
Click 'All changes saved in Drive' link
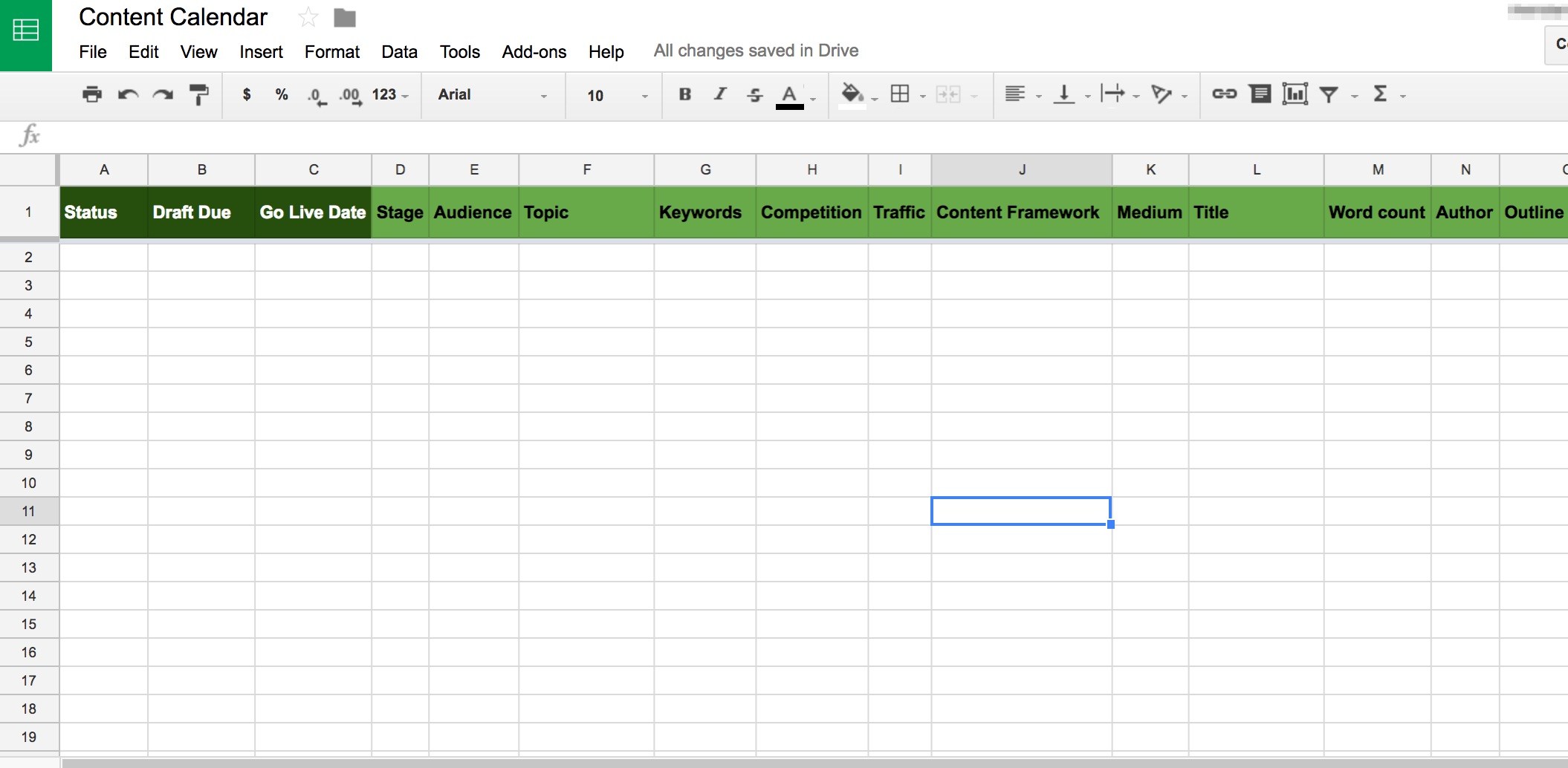(756, 51)
